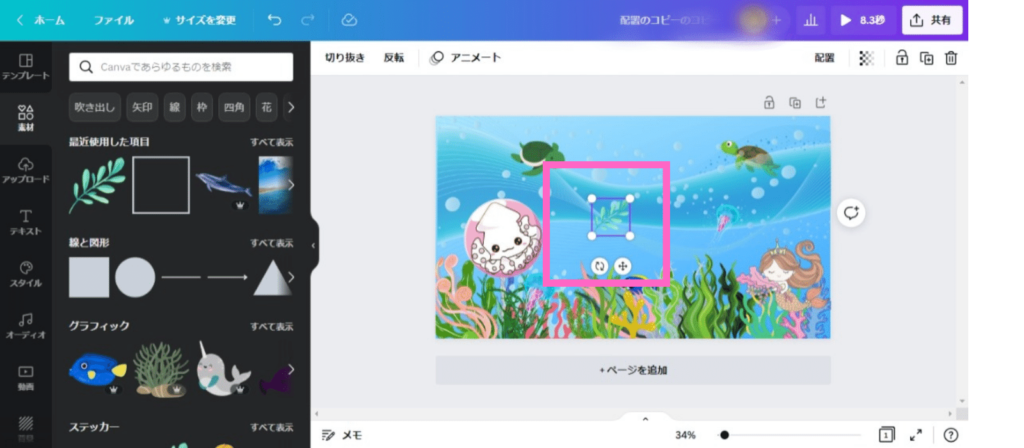Insert the square frame recent element
The height and width of the screenshot is (448, 1024).
[x=161, y=185]
